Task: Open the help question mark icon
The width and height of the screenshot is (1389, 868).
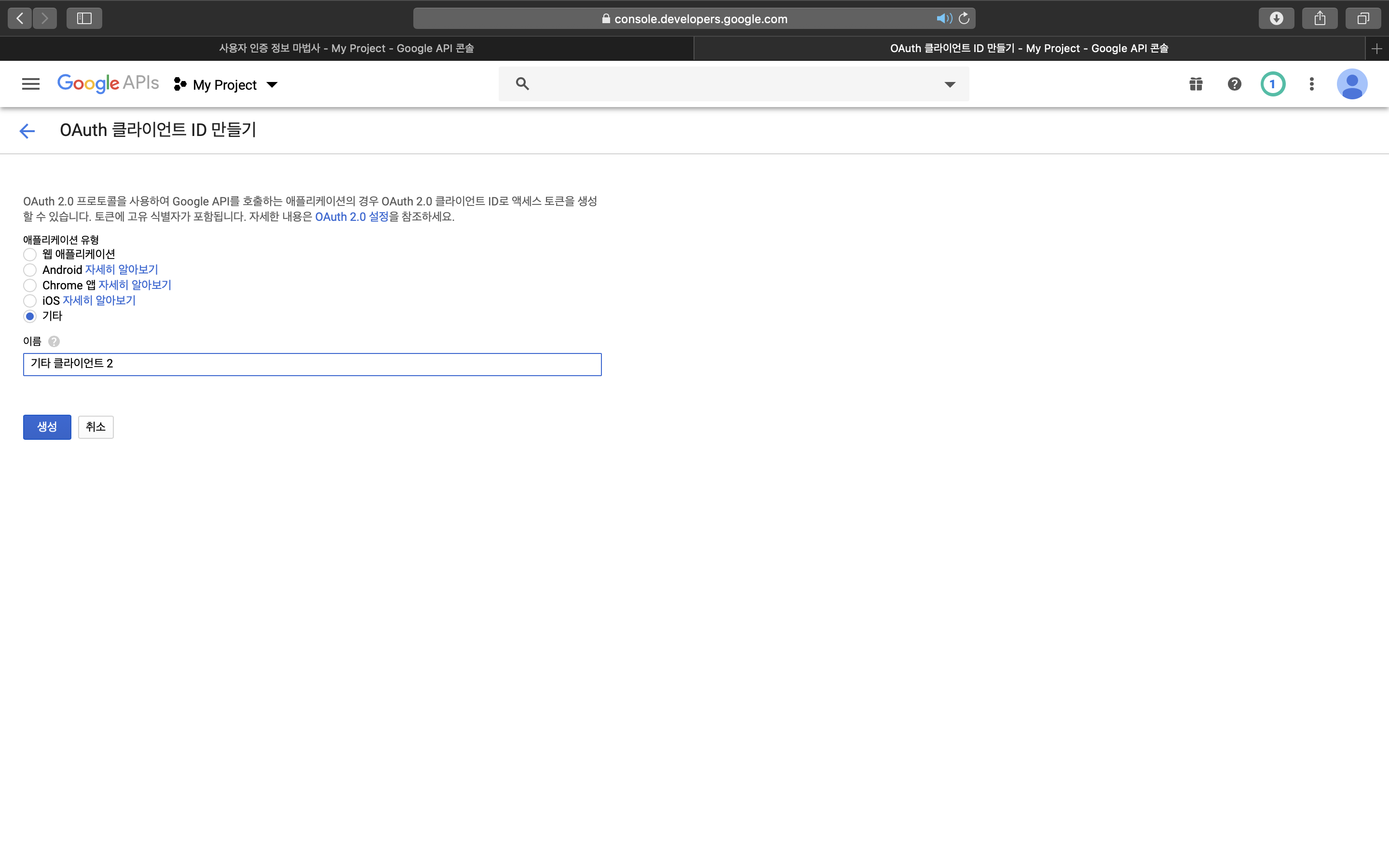Action: coord(1234,84)
